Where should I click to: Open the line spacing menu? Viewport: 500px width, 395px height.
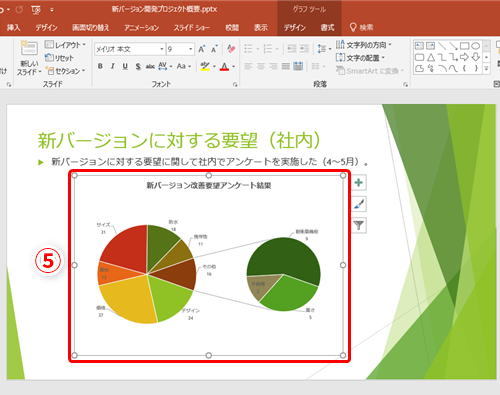(x=324, y=49)
